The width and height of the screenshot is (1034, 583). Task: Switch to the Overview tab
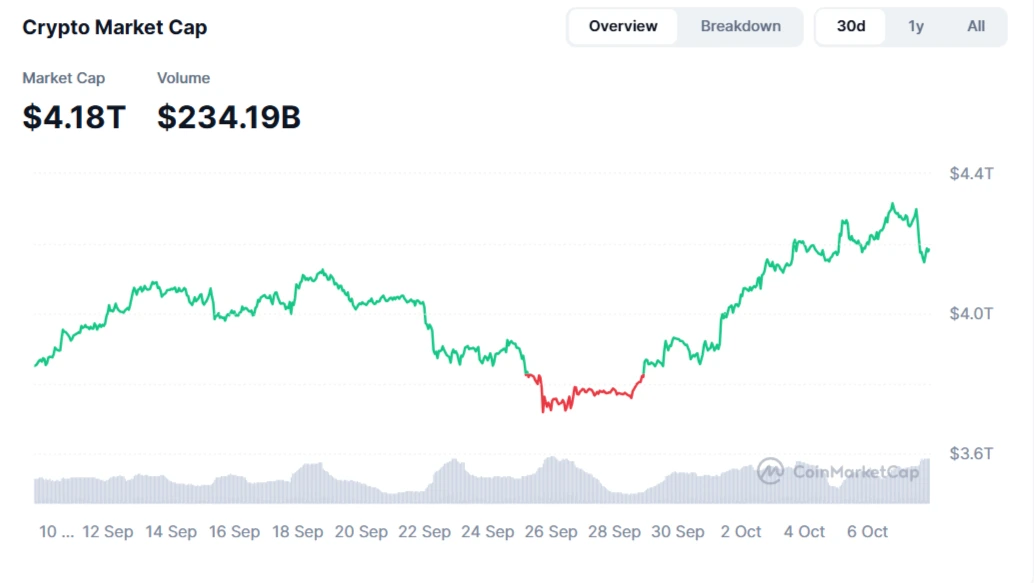tap(623, 27)
